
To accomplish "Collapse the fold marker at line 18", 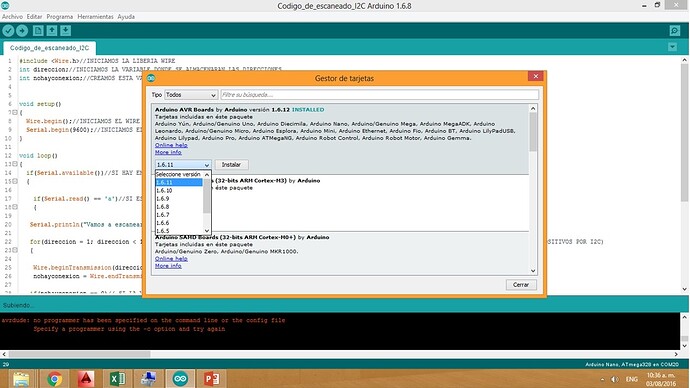I will coord(15,207).
